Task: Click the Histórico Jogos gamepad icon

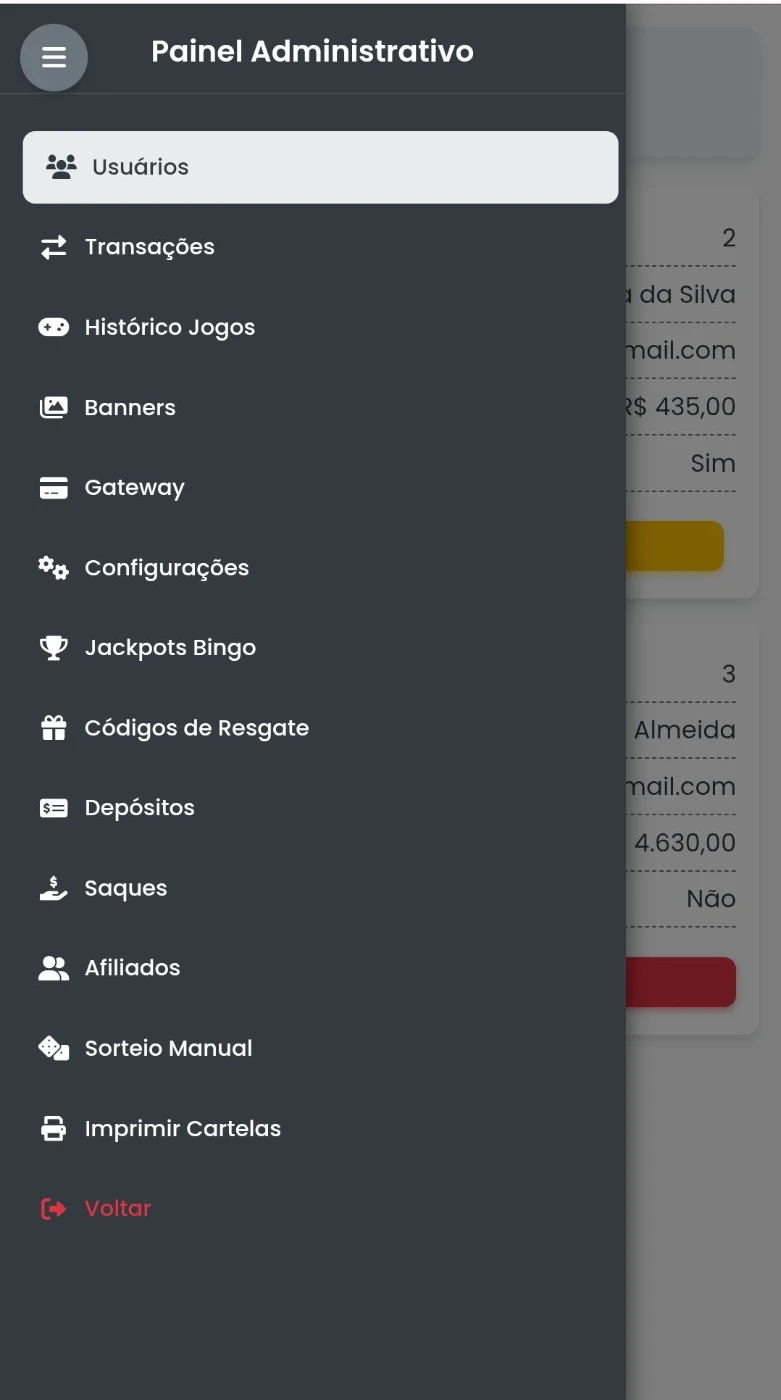Action: tap(53, 327)
